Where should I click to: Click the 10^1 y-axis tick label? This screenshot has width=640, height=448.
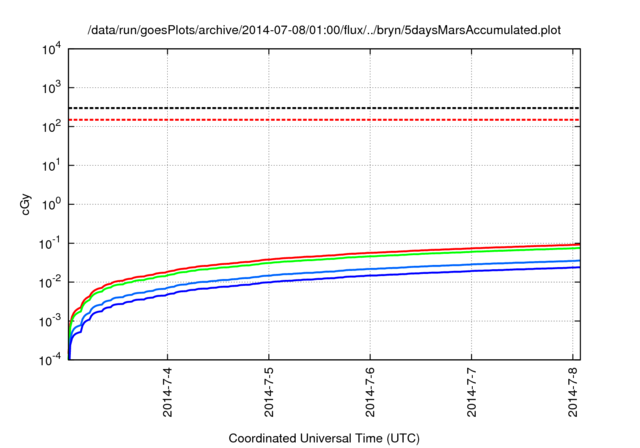click(51, 166)
